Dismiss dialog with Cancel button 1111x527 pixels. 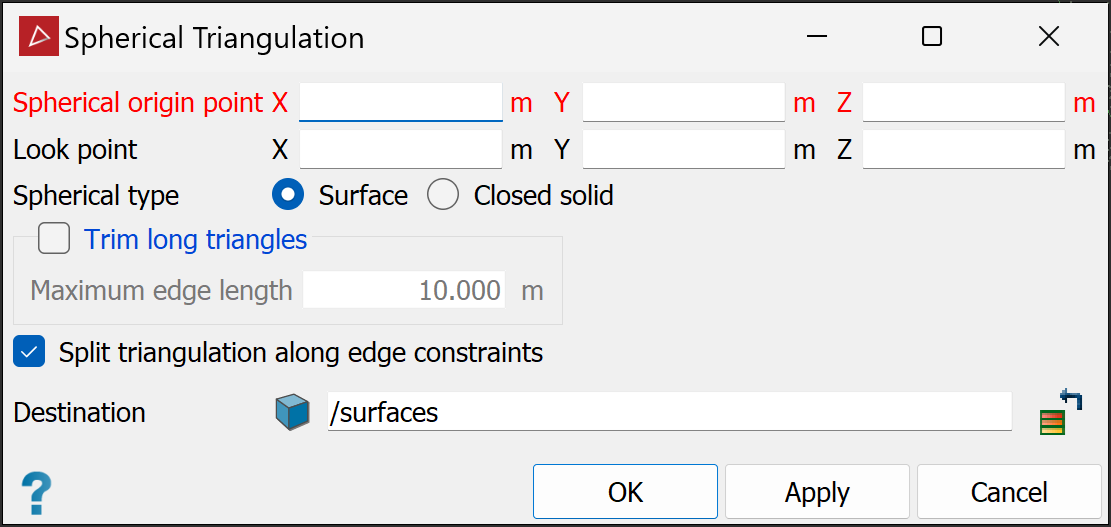click(1009, 492)
